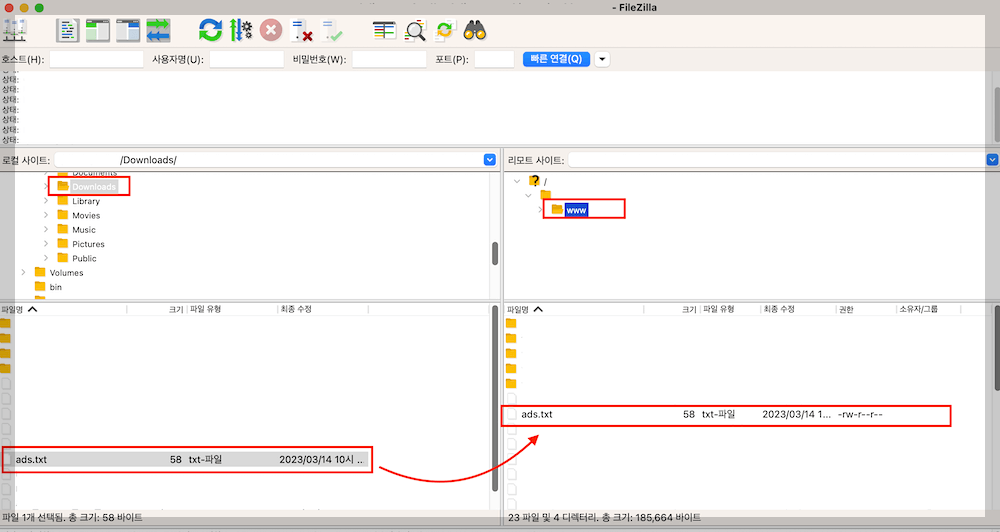The height and width of the screenshot is (532, 1000).
Task: Expand the Downloads folder node
Action: (x=46, y=186)
